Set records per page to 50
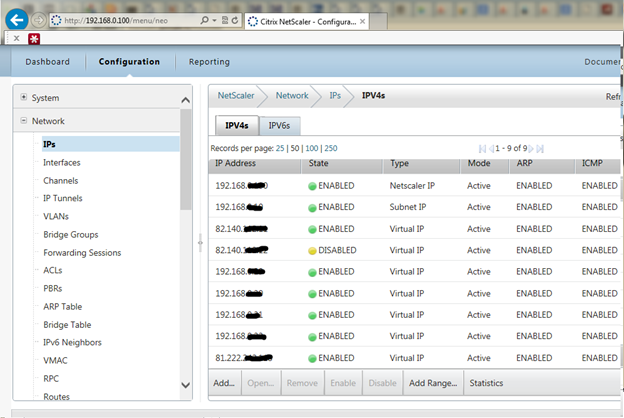 click(x=295, y=148)
